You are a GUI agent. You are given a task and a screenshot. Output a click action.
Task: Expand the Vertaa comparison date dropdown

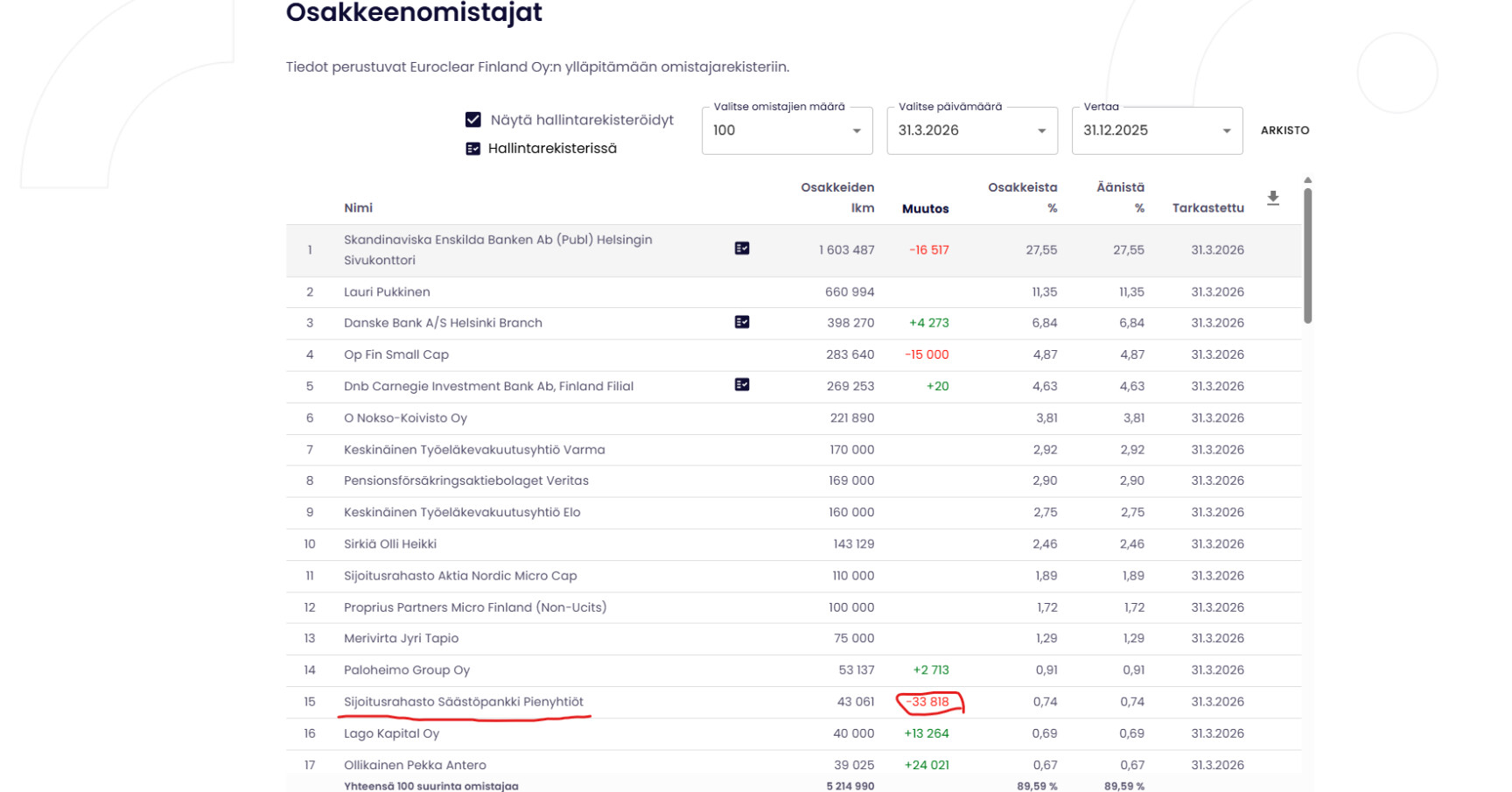[x=1157, y=130]
